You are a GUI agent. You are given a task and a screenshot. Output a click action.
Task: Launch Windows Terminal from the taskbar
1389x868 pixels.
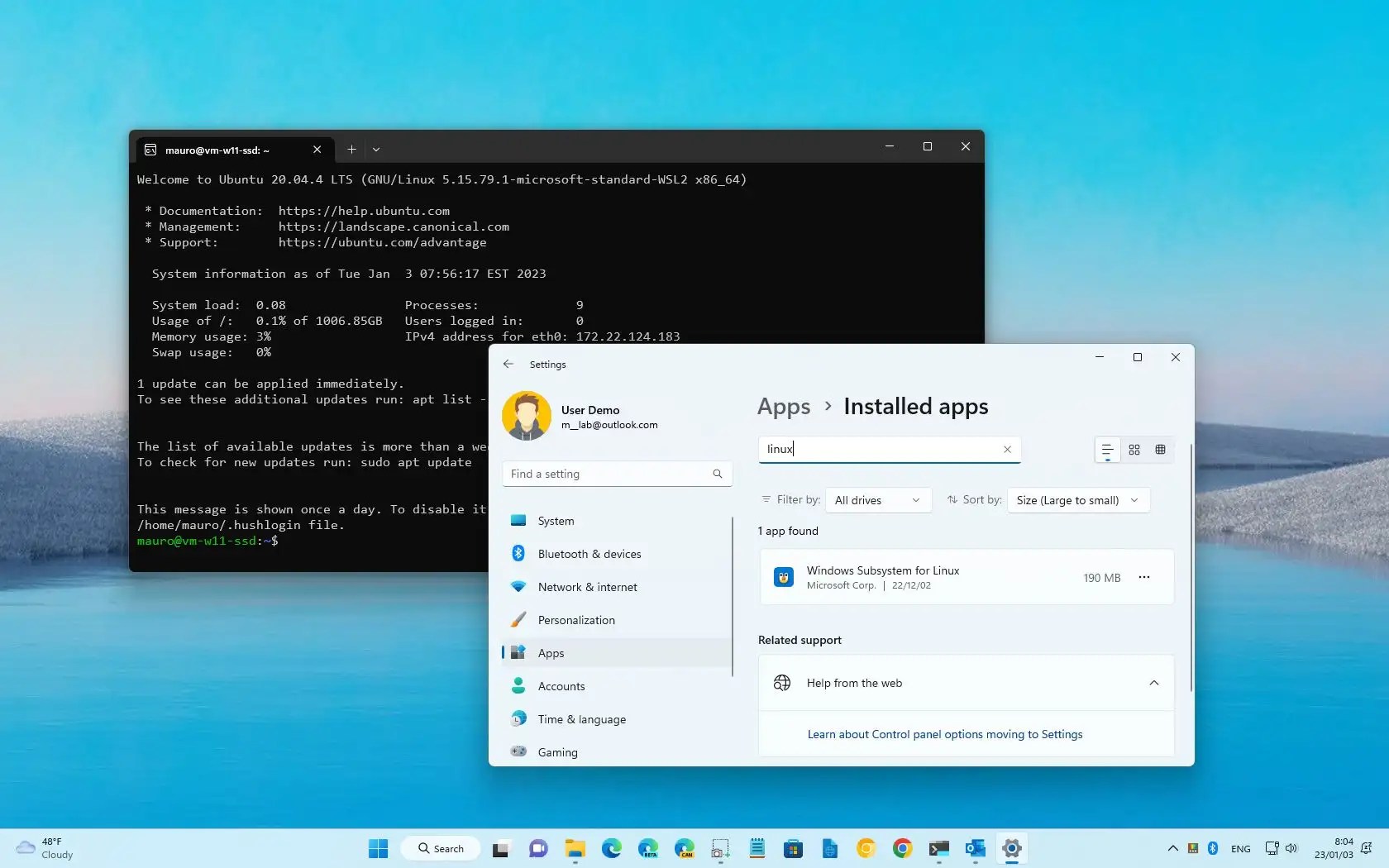938,848
